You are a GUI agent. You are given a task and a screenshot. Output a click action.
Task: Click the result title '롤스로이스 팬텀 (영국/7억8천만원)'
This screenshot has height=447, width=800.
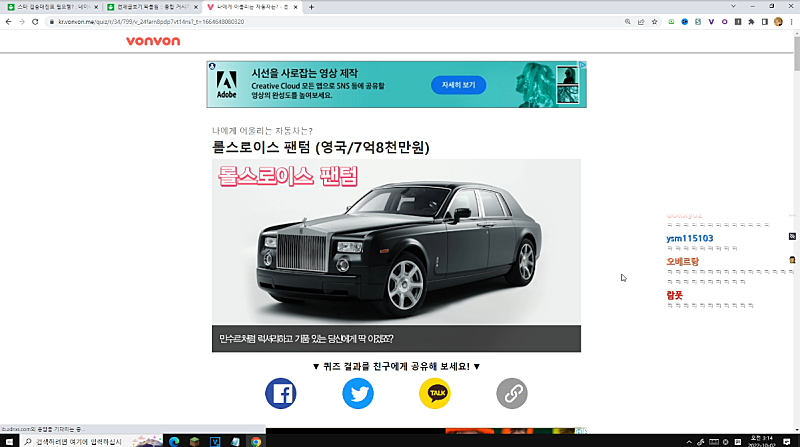coord(321,147)
